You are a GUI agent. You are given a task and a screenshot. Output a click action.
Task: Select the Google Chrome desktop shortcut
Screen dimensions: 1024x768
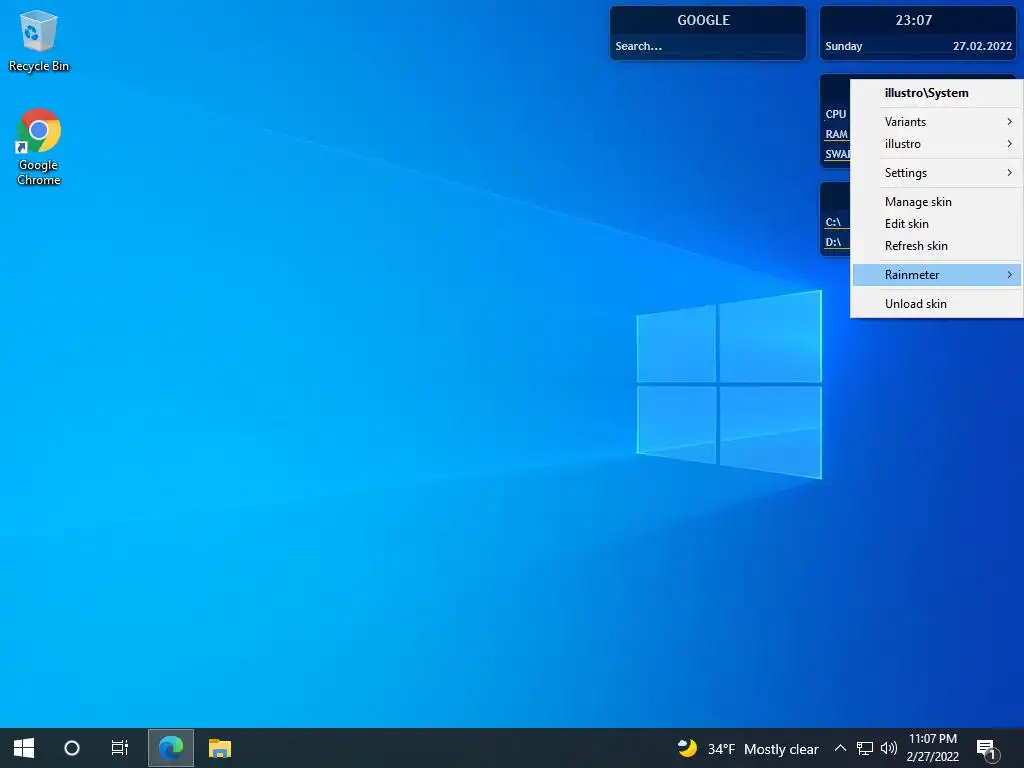(39, 147)
